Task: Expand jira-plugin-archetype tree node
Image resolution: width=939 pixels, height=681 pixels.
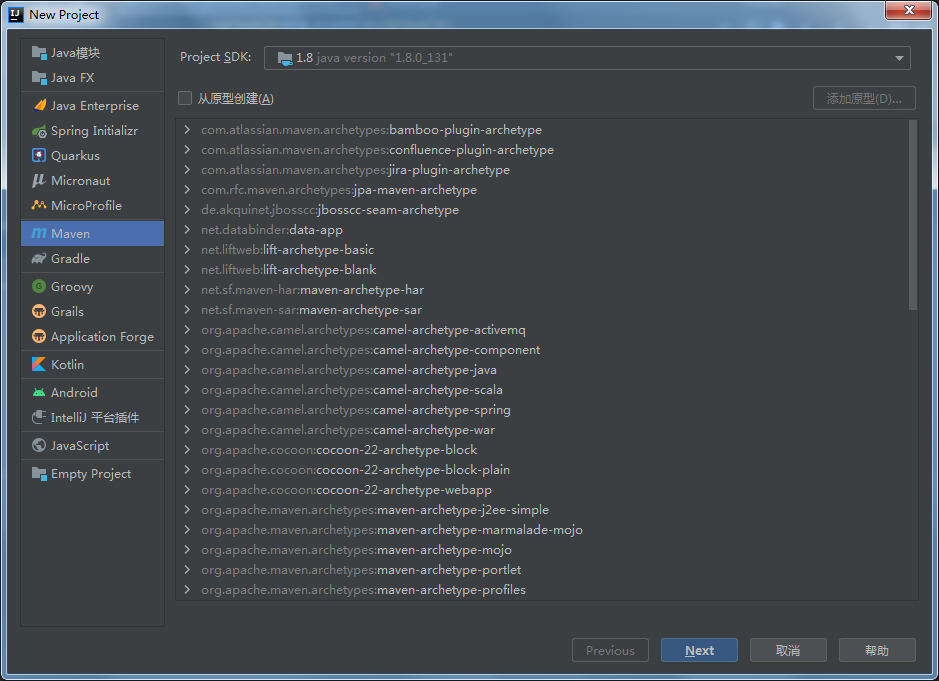Action: [x=187, y=170]
